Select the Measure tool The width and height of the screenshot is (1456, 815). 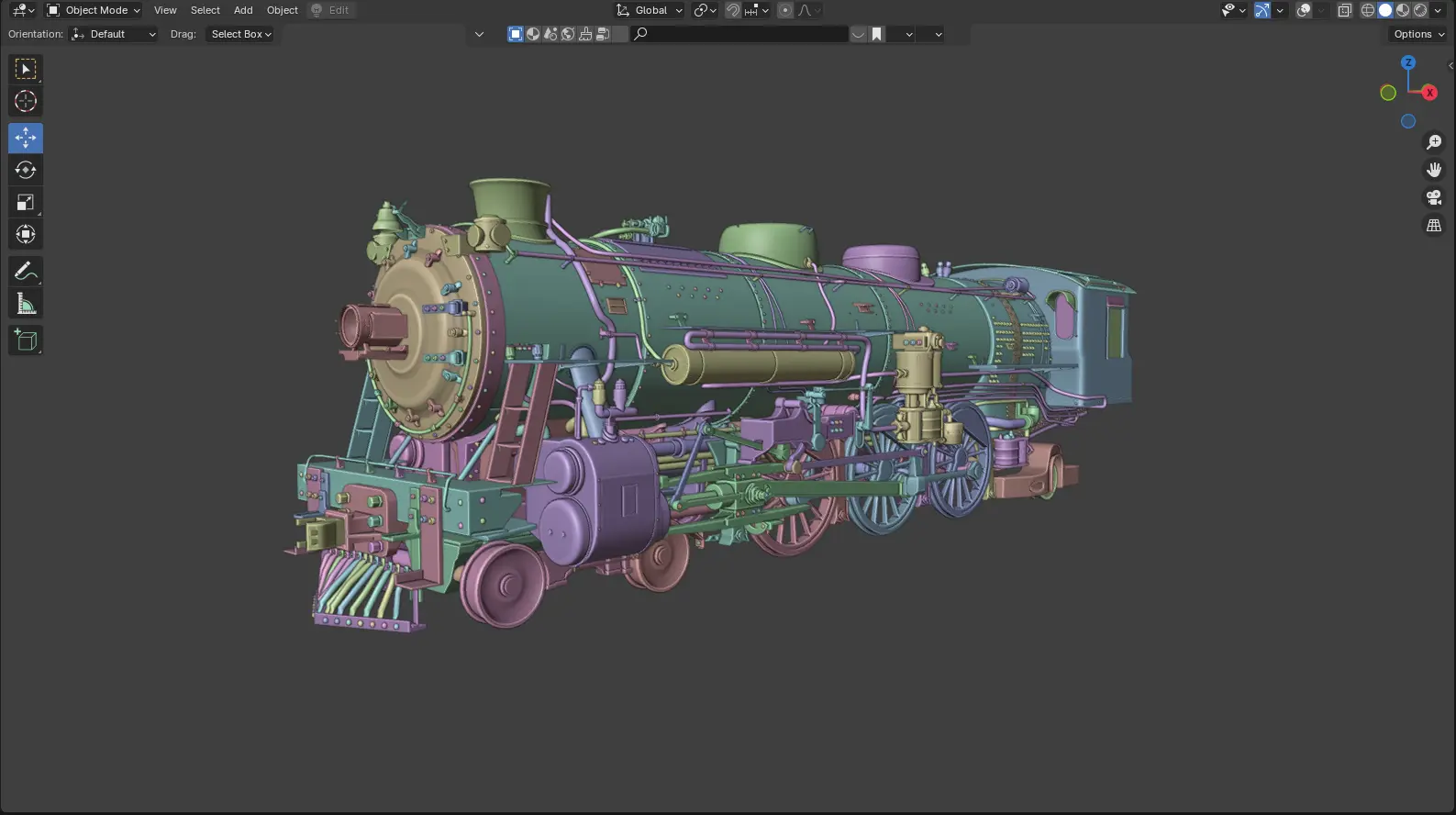click(26, 304)
